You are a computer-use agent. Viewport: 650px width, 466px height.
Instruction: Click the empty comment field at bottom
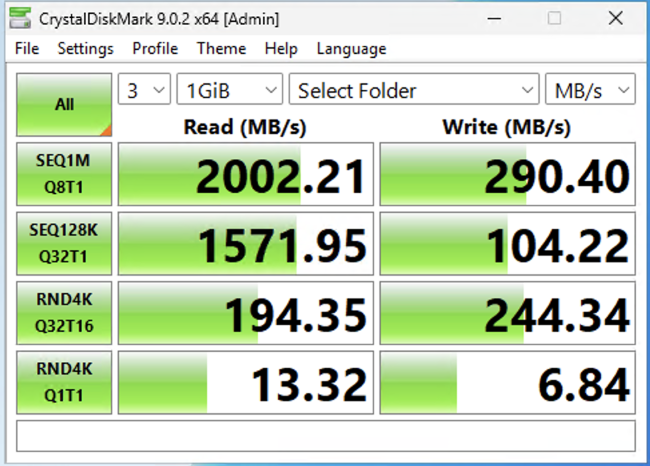click(326, 436)
